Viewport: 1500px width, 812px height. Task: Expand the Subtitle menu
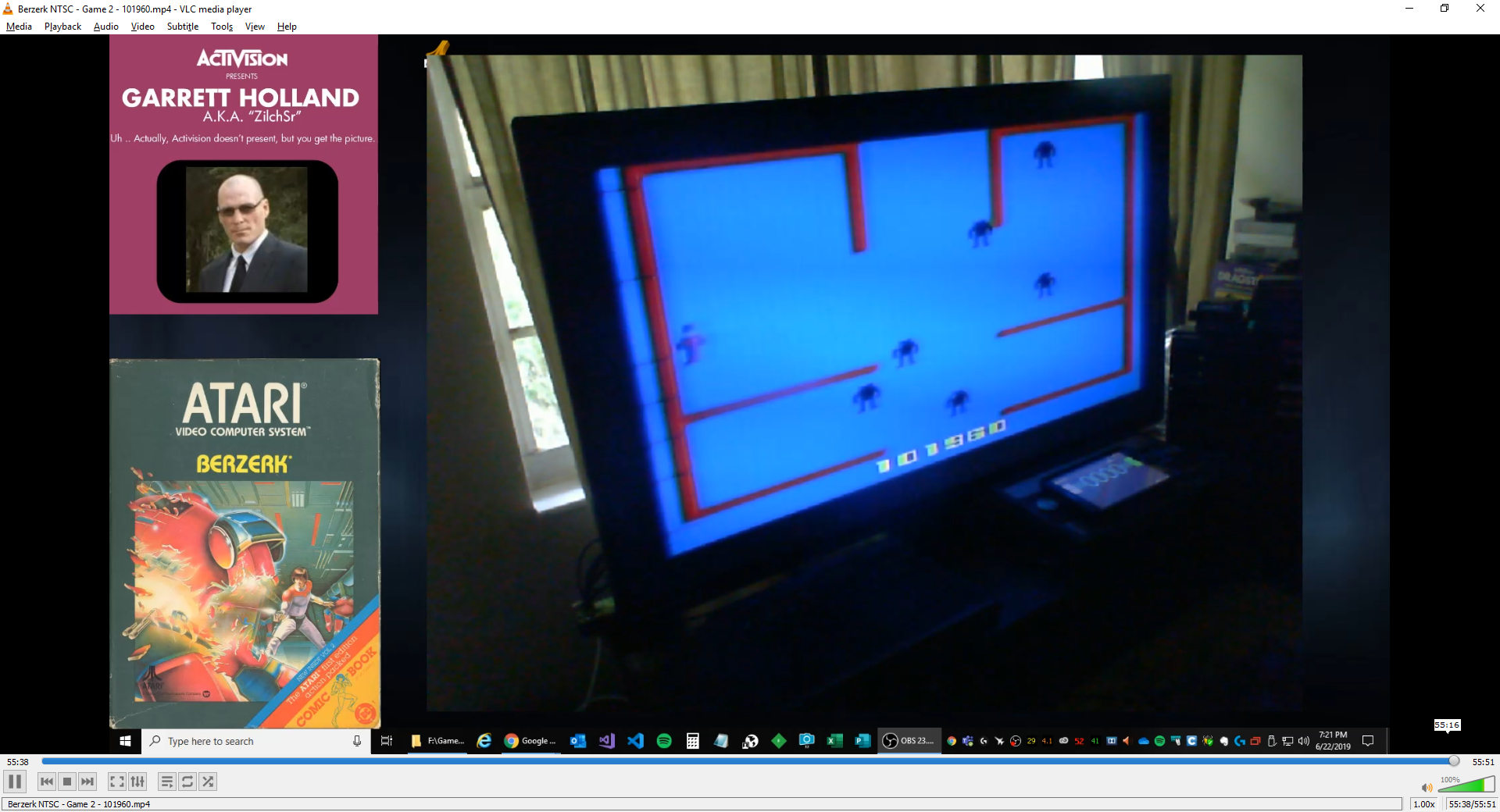point(182,27)
